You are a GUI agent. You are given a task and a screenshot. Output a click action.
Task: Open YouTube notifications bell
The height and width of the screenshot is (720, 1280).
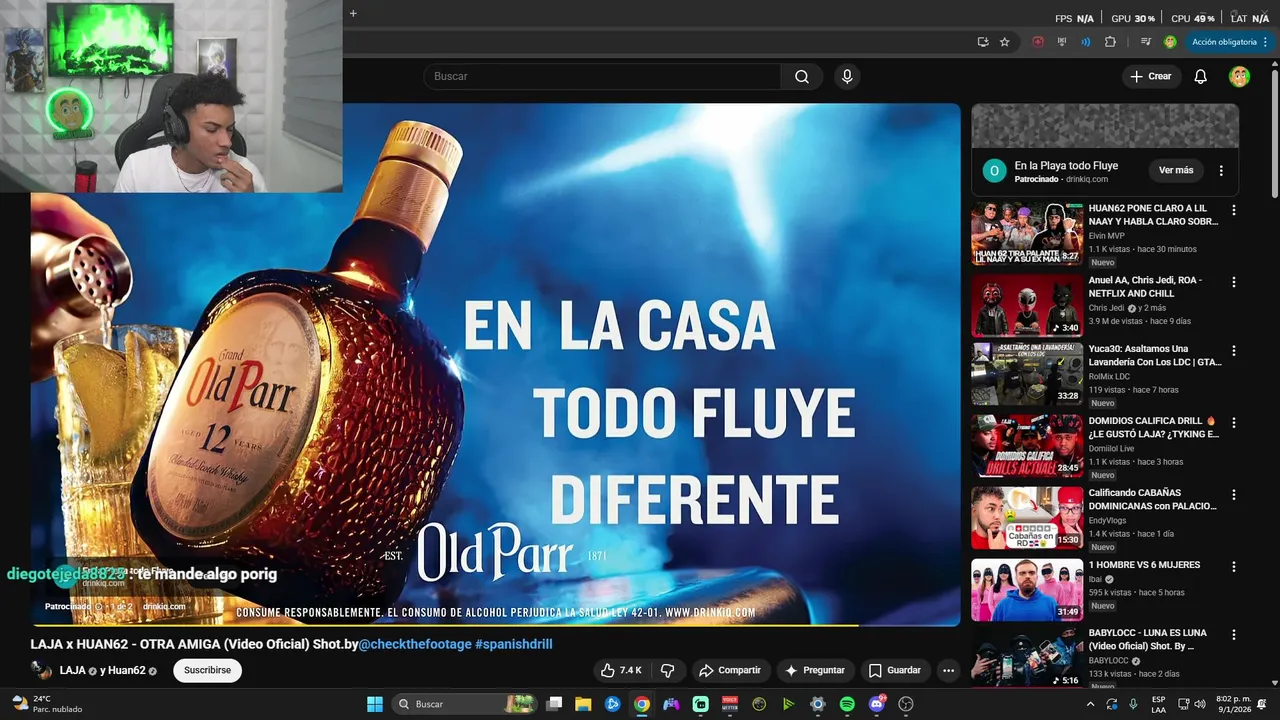point(1201,76)
